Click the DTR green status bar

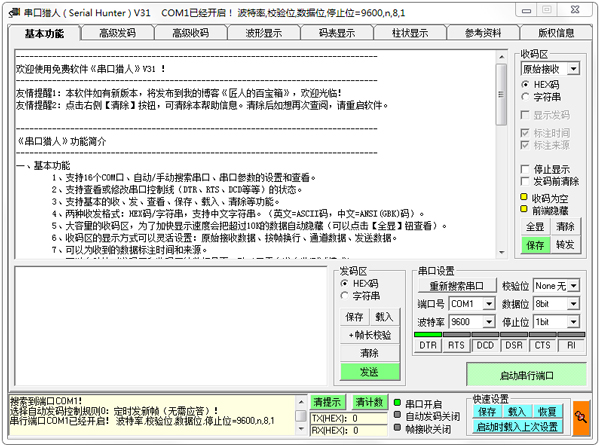point(428,335)
